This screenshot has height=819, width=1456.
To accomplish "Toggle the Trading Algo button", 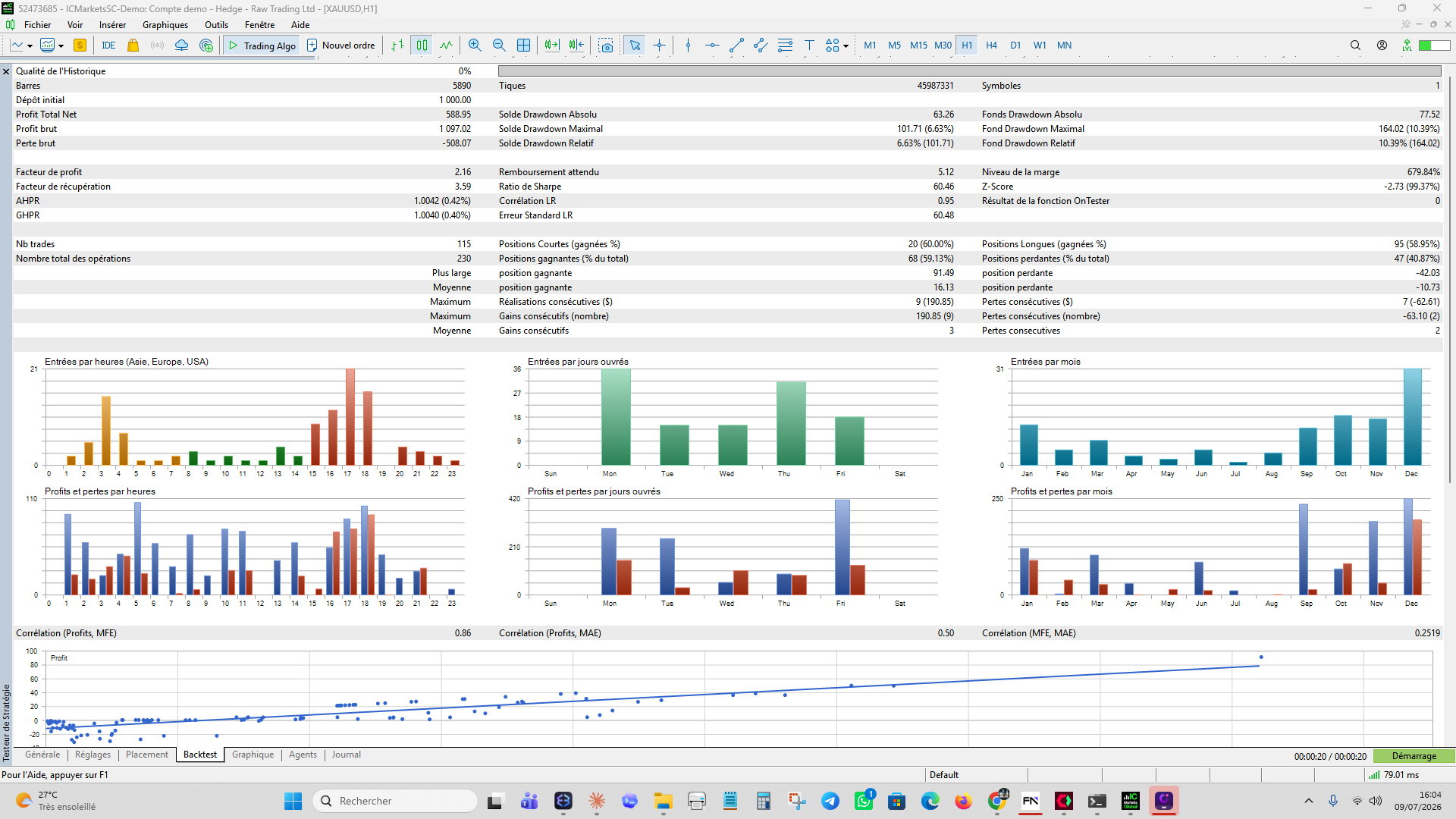I will click(262, 45).
